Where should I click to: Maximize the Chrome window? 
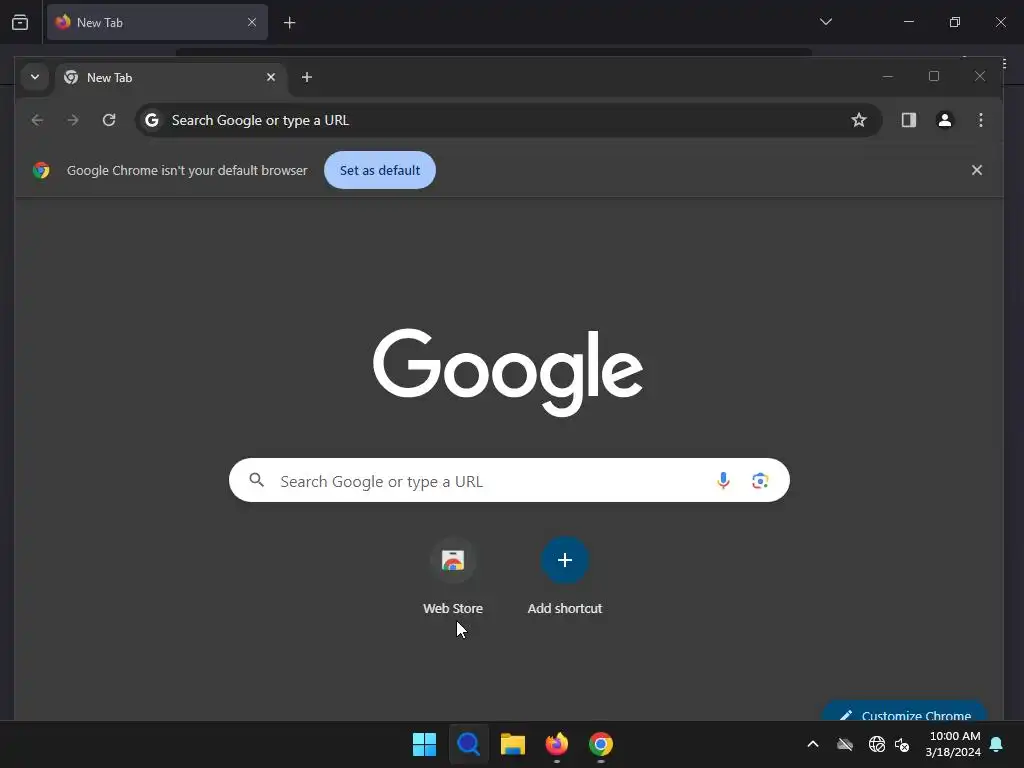point(934,76)
